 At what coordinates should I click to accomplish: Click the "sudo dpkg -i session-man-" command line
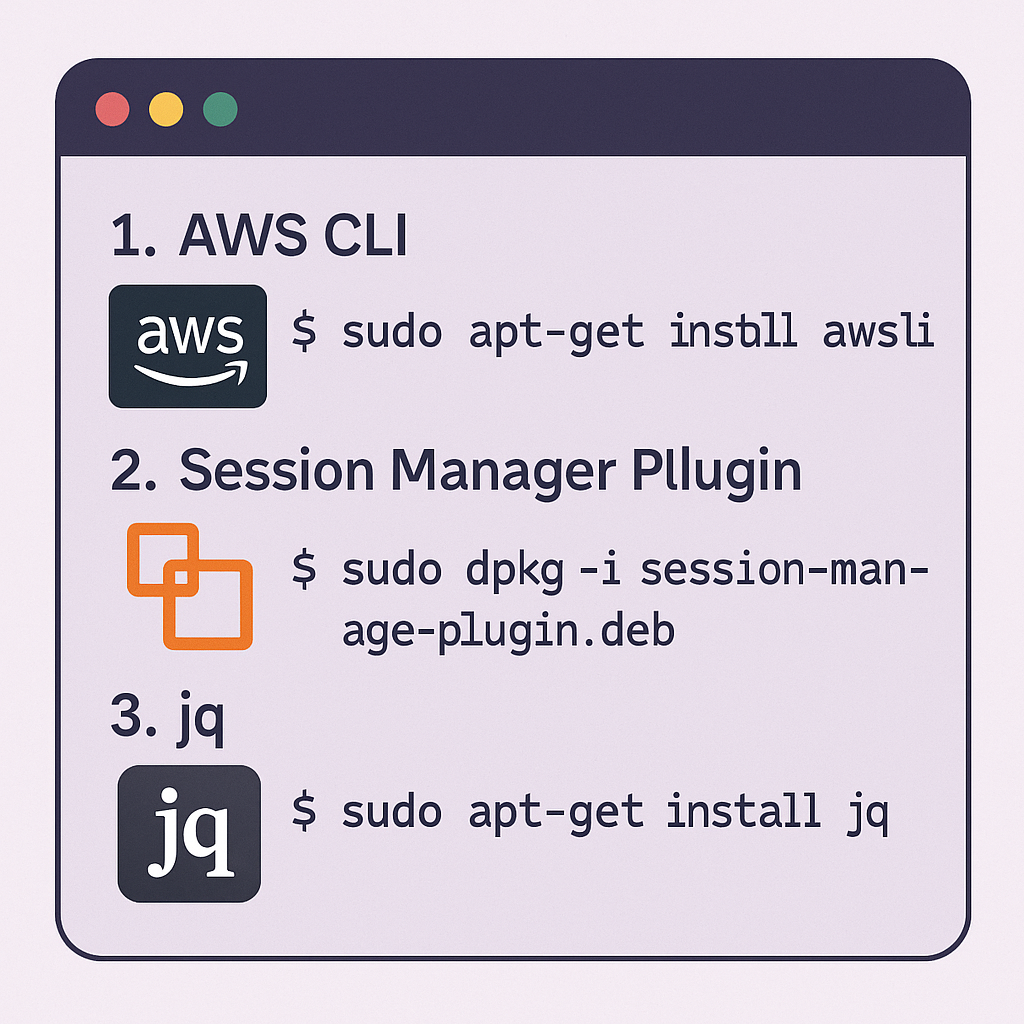(635, 569)
